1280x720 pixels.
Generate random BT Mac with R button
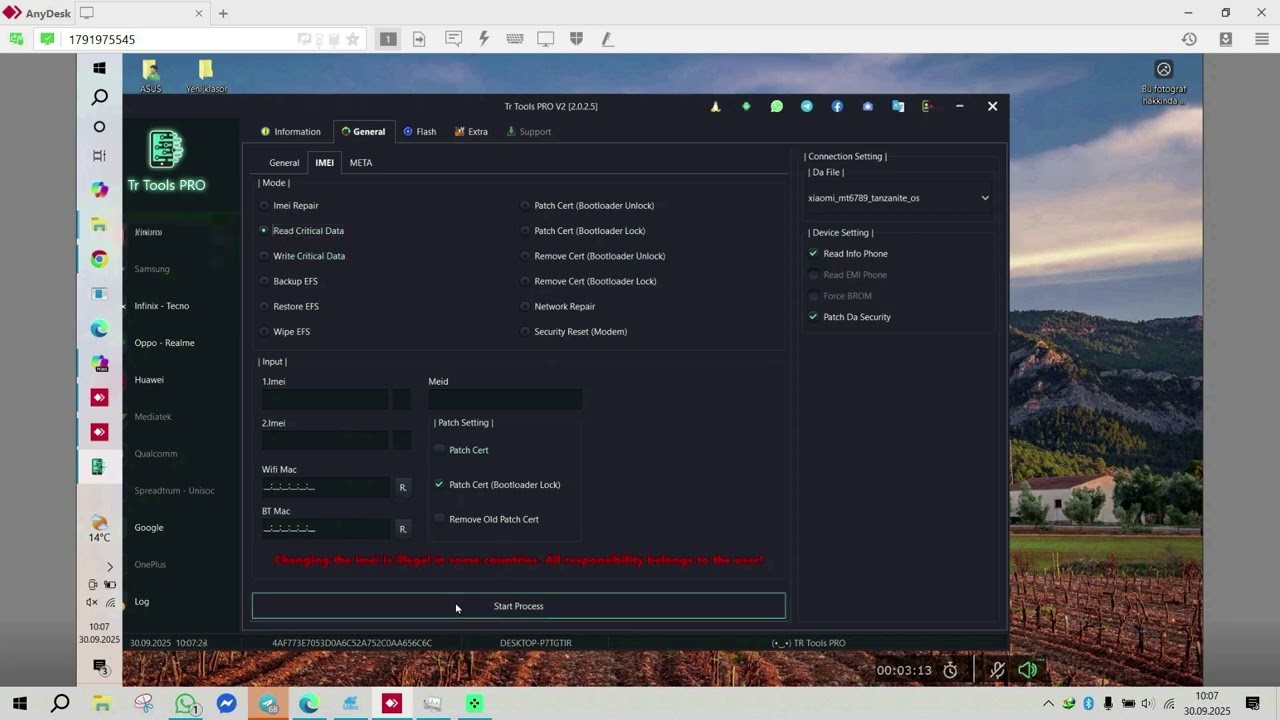pos(403,529)
